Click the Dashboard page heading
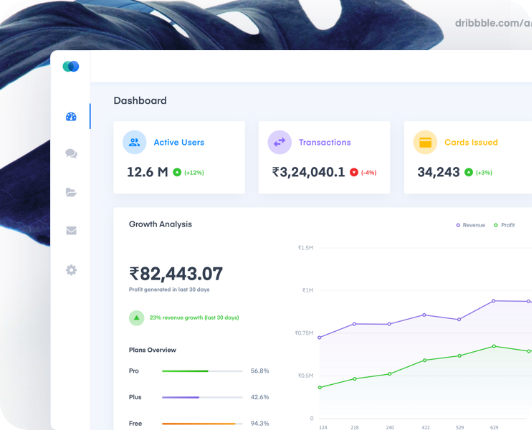The width and height of the screenshot is (532, 430). click(x=140, y=100)
